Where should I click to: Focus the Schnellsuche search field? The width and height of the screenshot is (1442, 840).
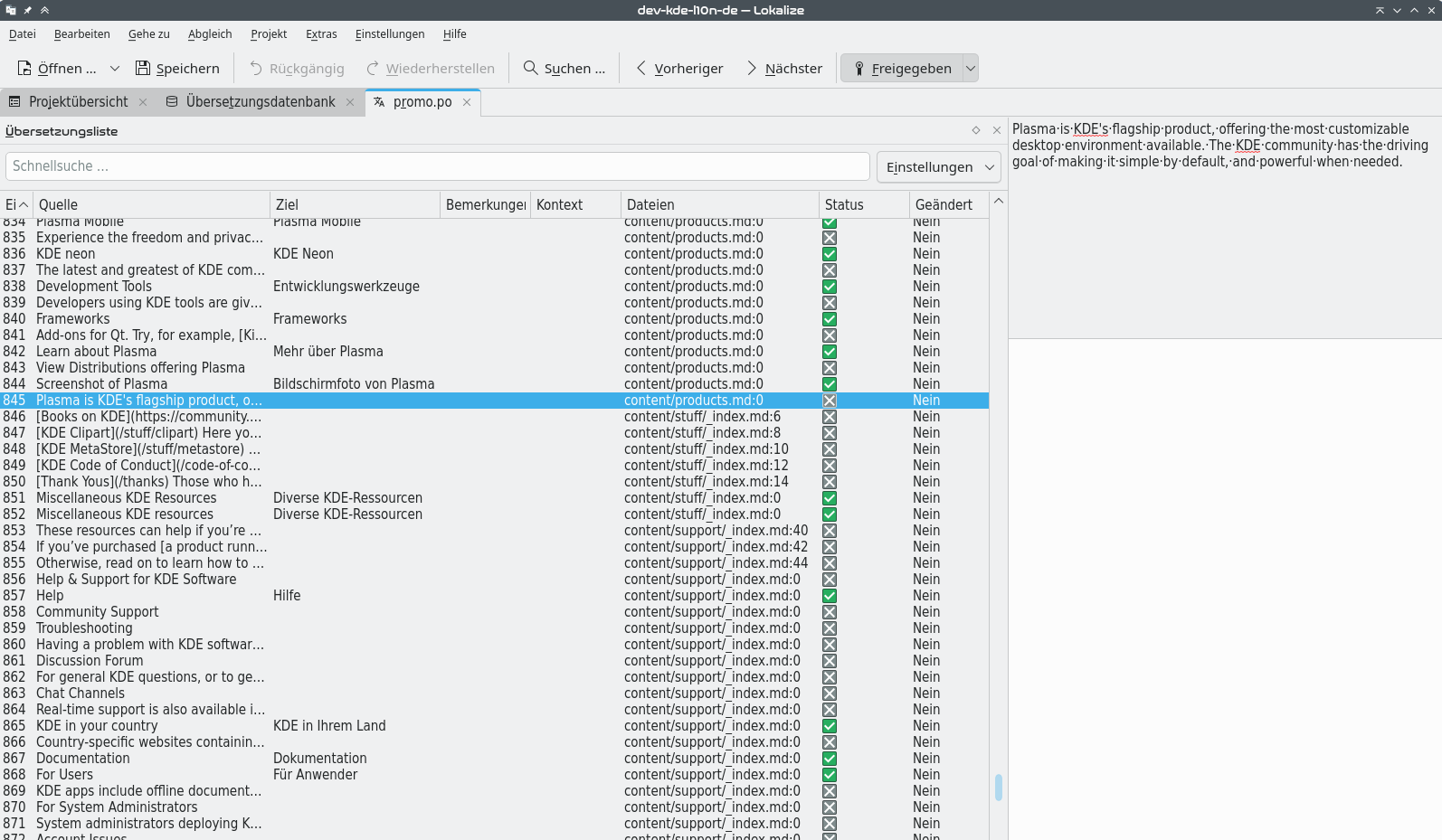438,166
